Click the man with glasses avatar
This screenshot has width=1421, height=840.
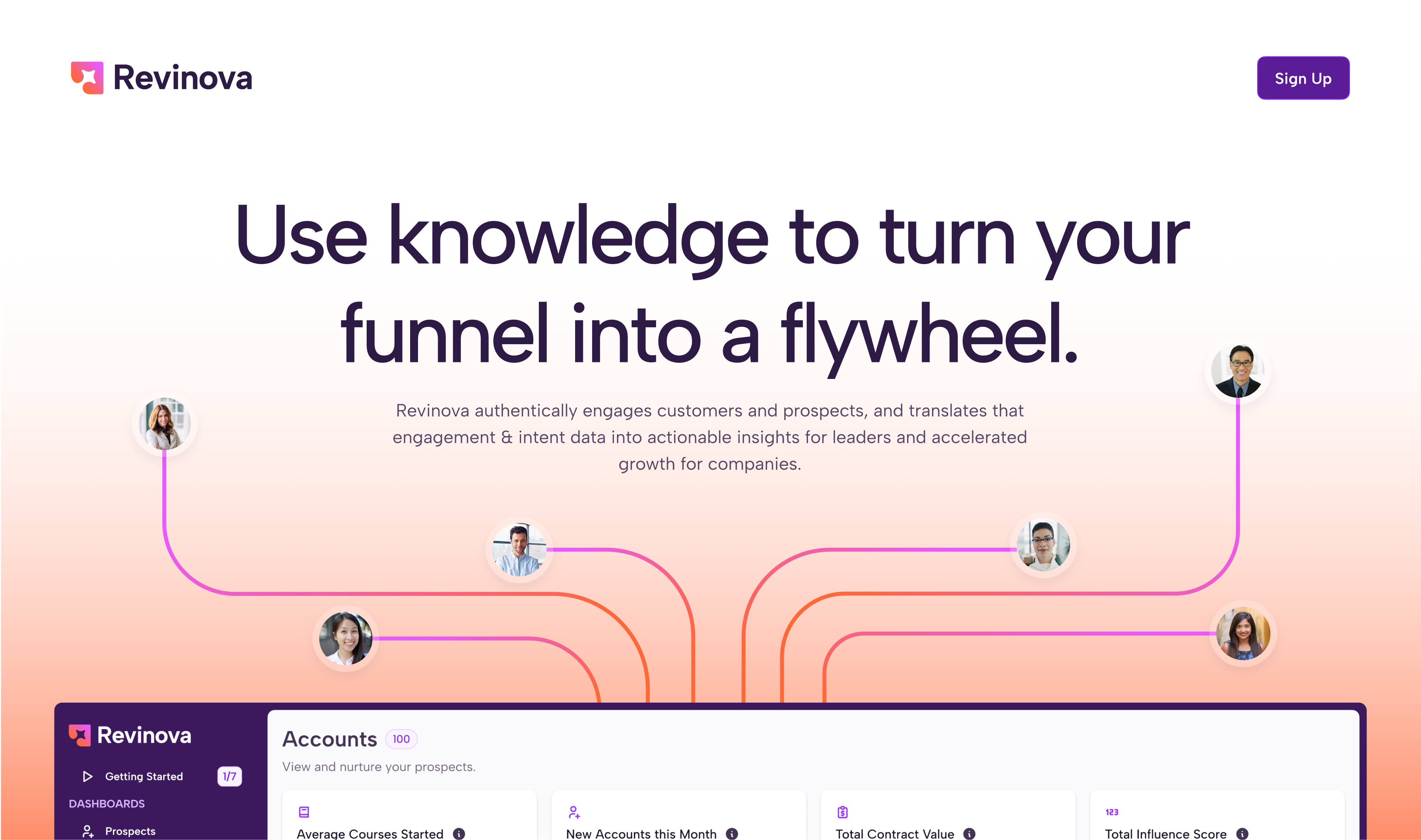tap(1237, 371)
